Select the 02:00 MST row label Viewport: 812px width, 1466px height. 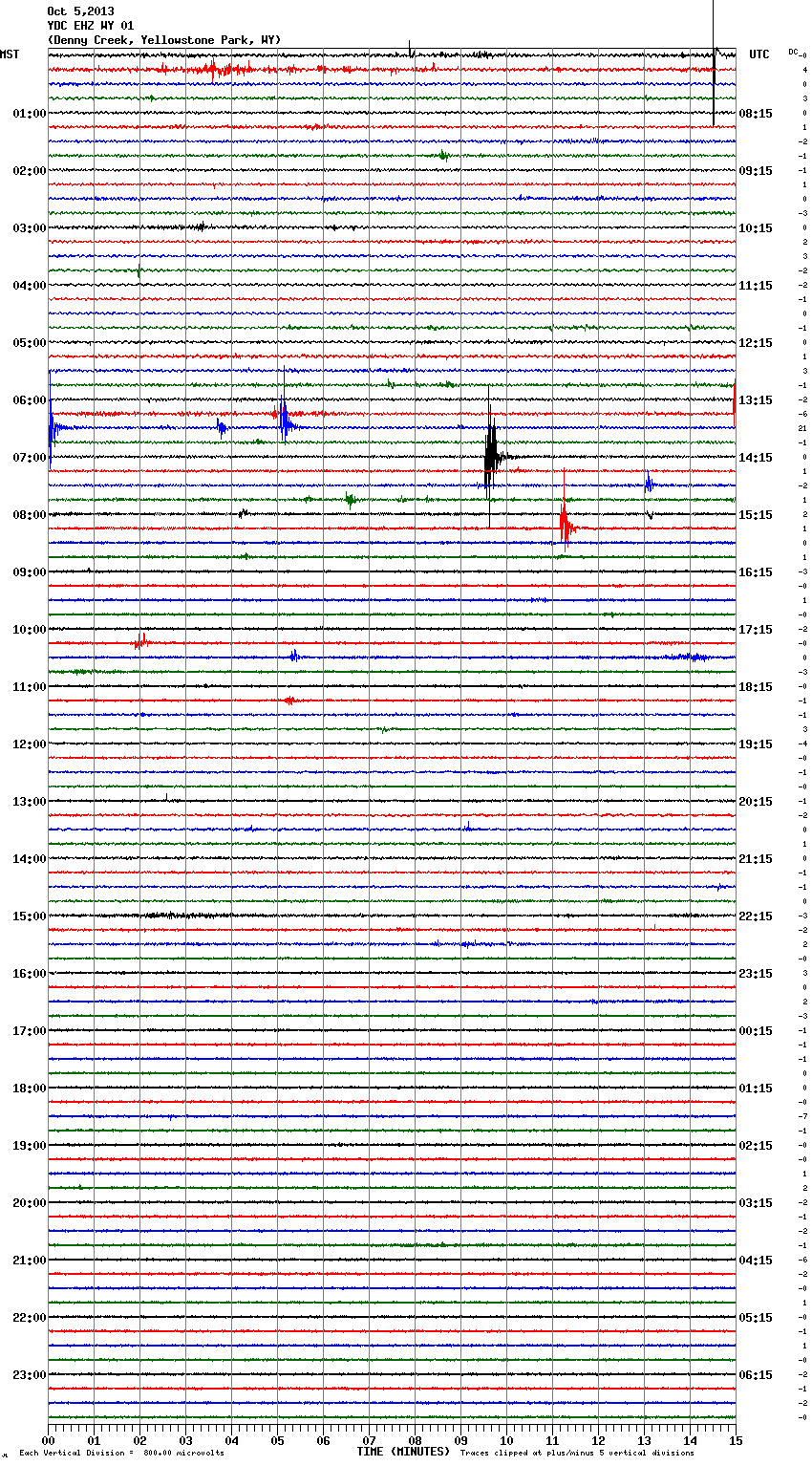click(30, 171)
